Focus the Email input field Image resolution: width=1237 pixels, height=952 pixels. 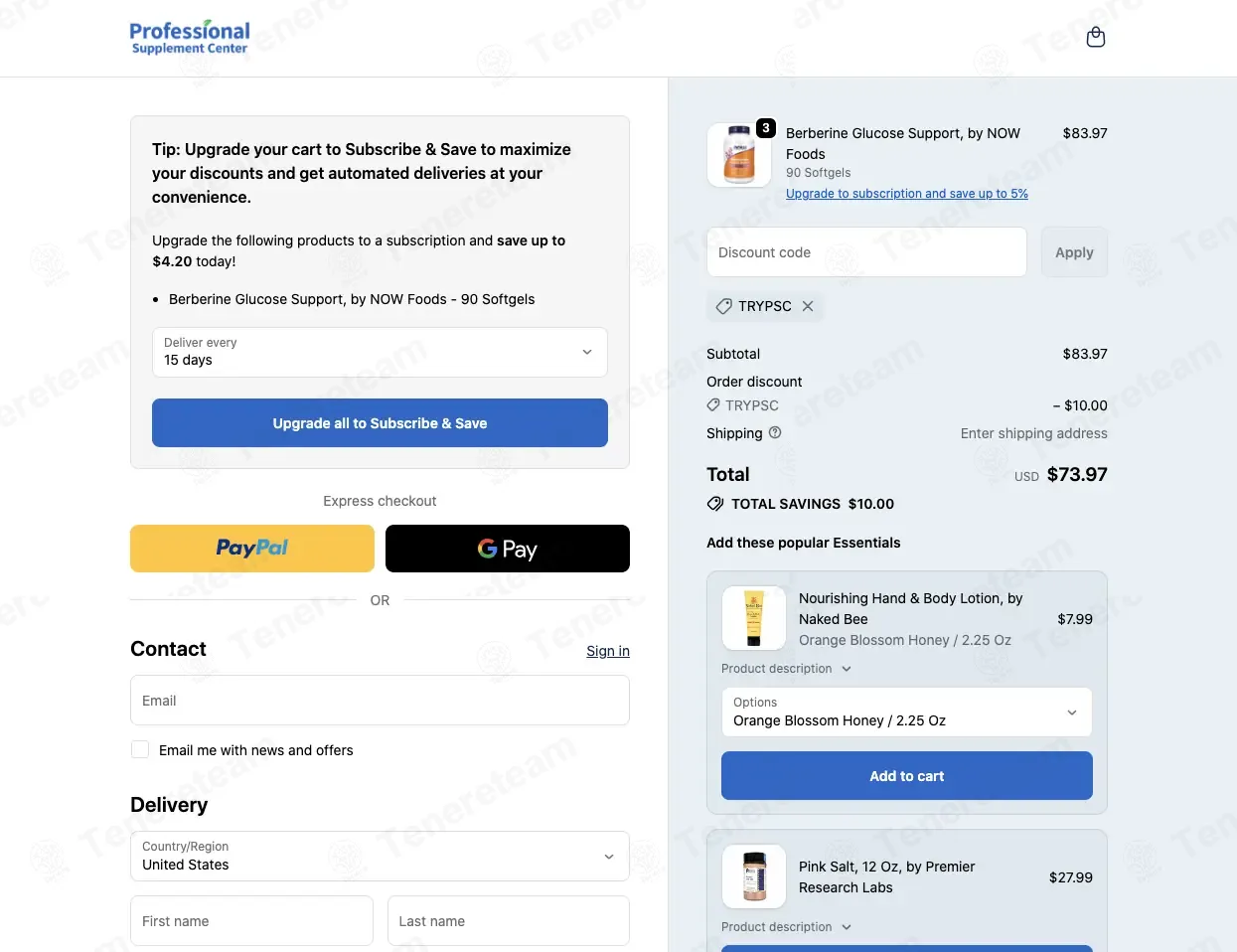[x=380, y=701]
